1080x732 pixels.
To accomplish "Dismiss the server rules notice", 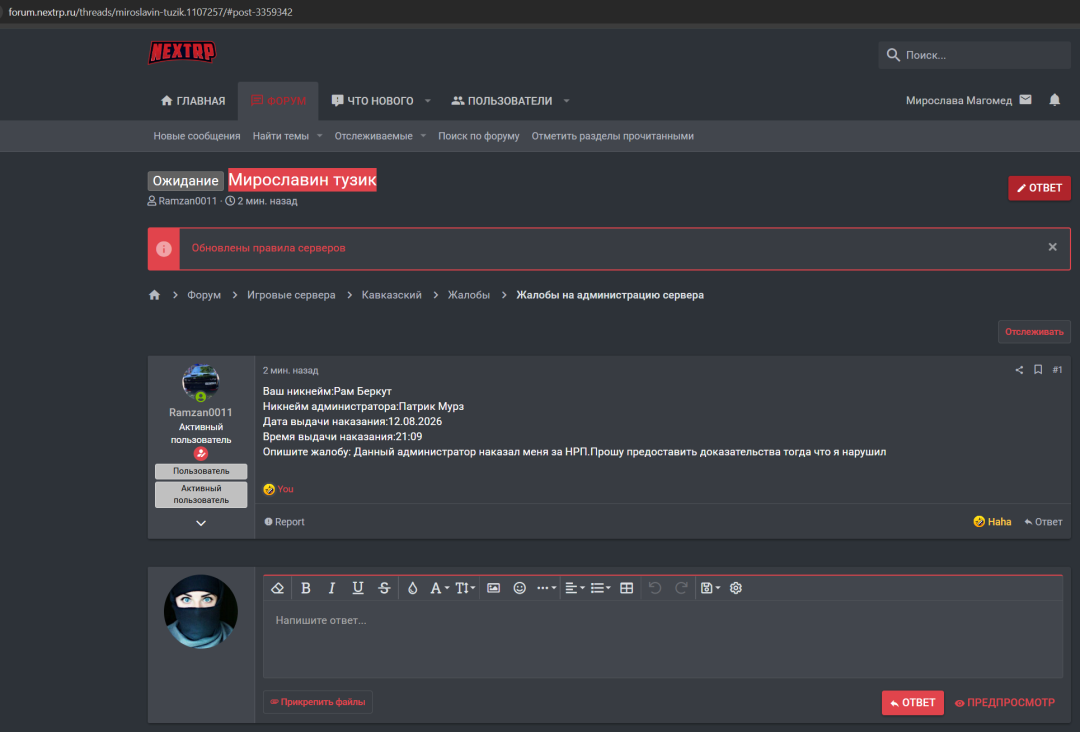I will click(1052, 247).
